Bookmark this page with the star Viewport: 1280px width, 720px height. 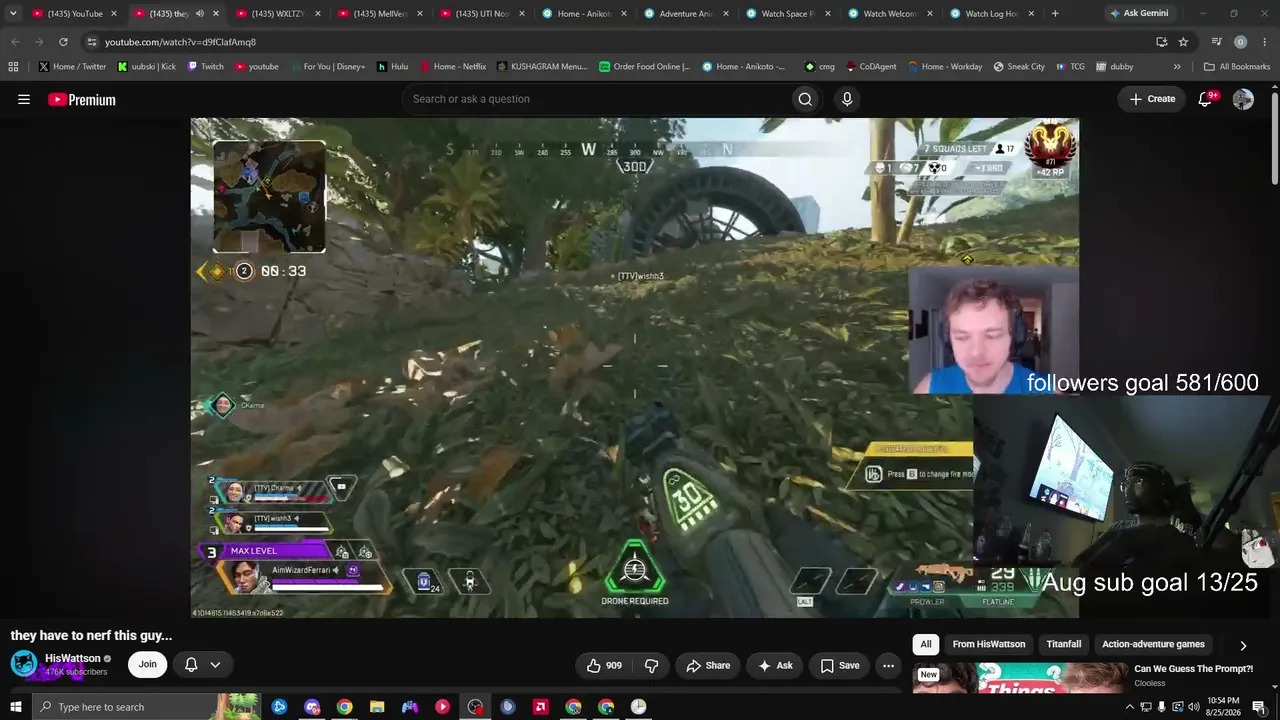(x=1183, y=42)
